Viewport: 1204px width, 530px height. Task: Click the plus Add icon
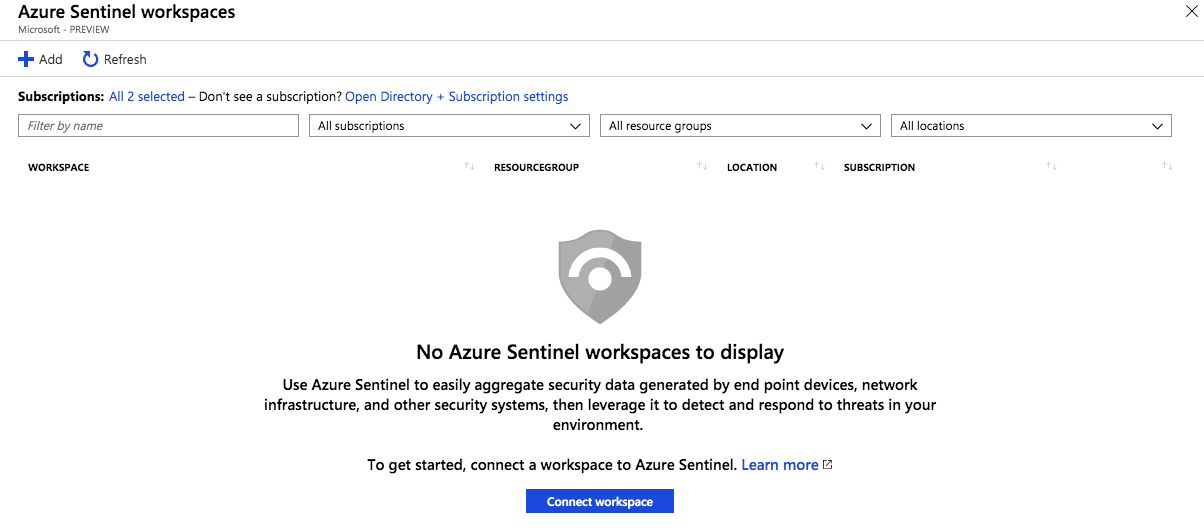pos(26,60)
